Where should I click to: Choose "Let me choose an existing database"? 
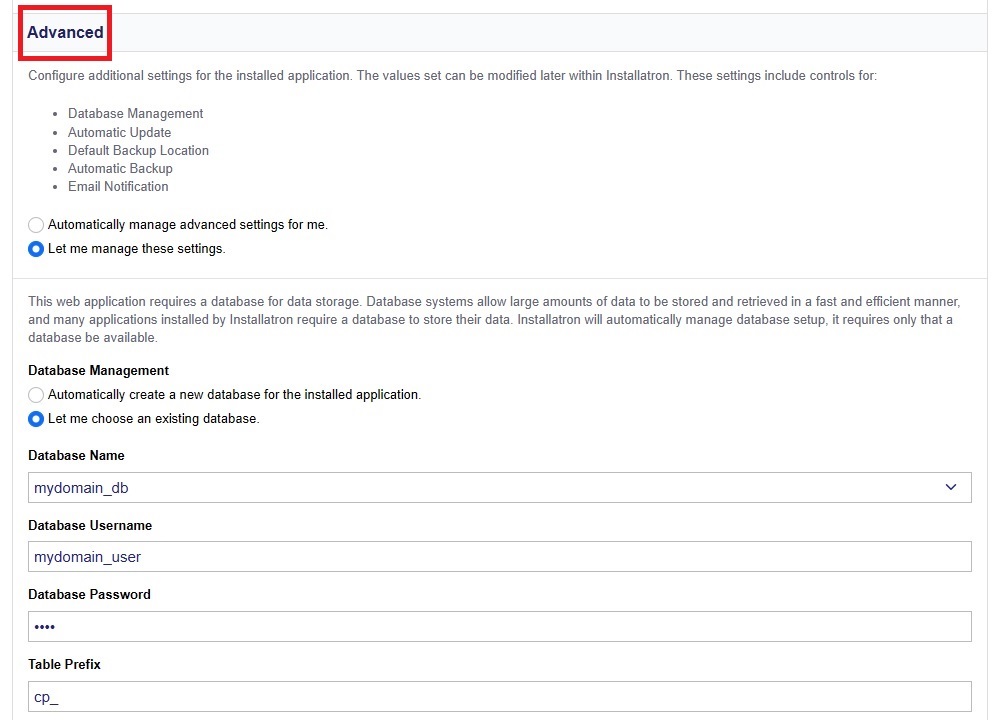click(36, 418)
